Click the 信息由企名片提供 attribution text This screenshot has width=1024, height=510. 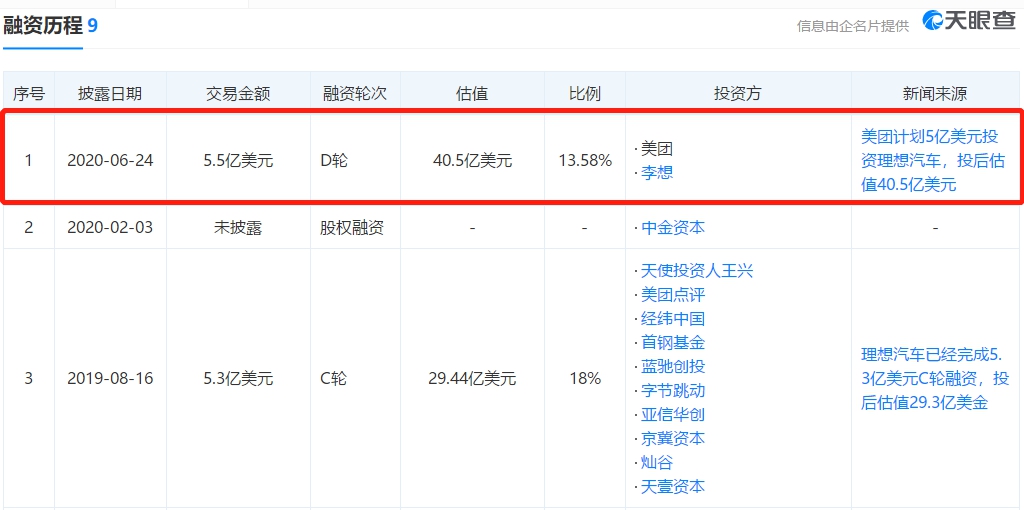[853, 26]
